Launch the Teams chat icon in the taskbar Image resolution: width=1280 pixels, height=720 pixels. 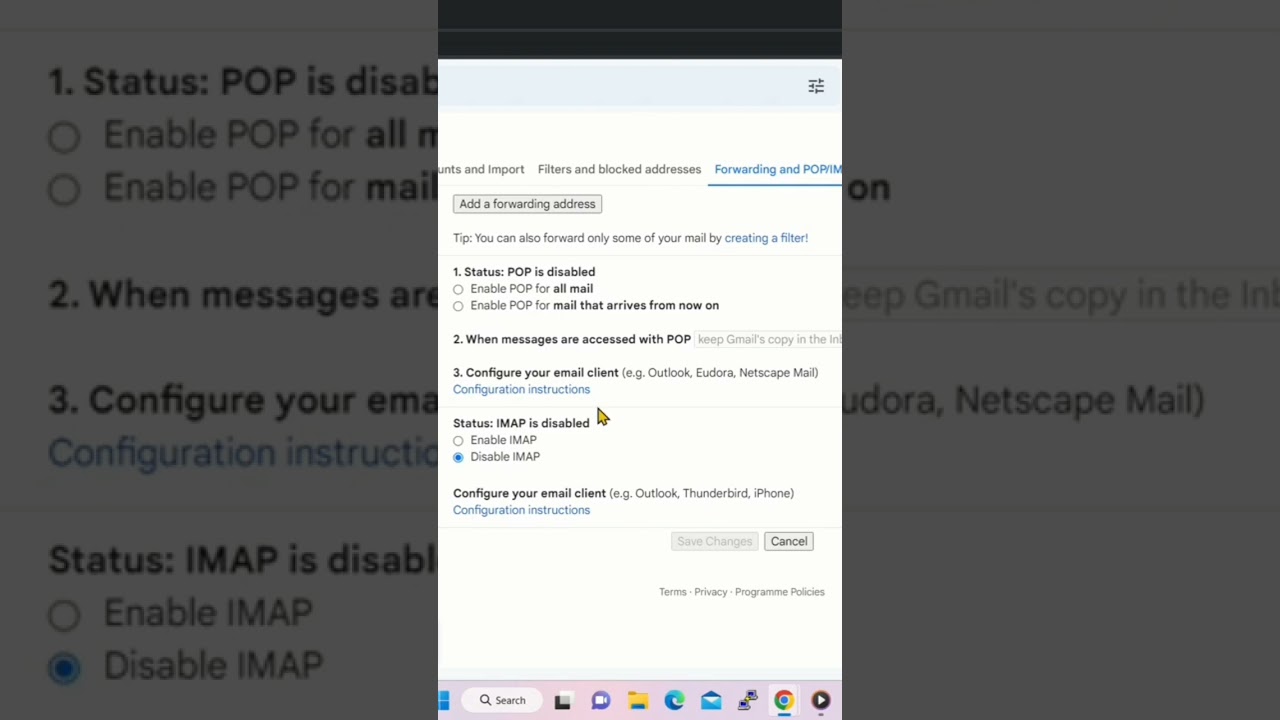click(600, 701)
